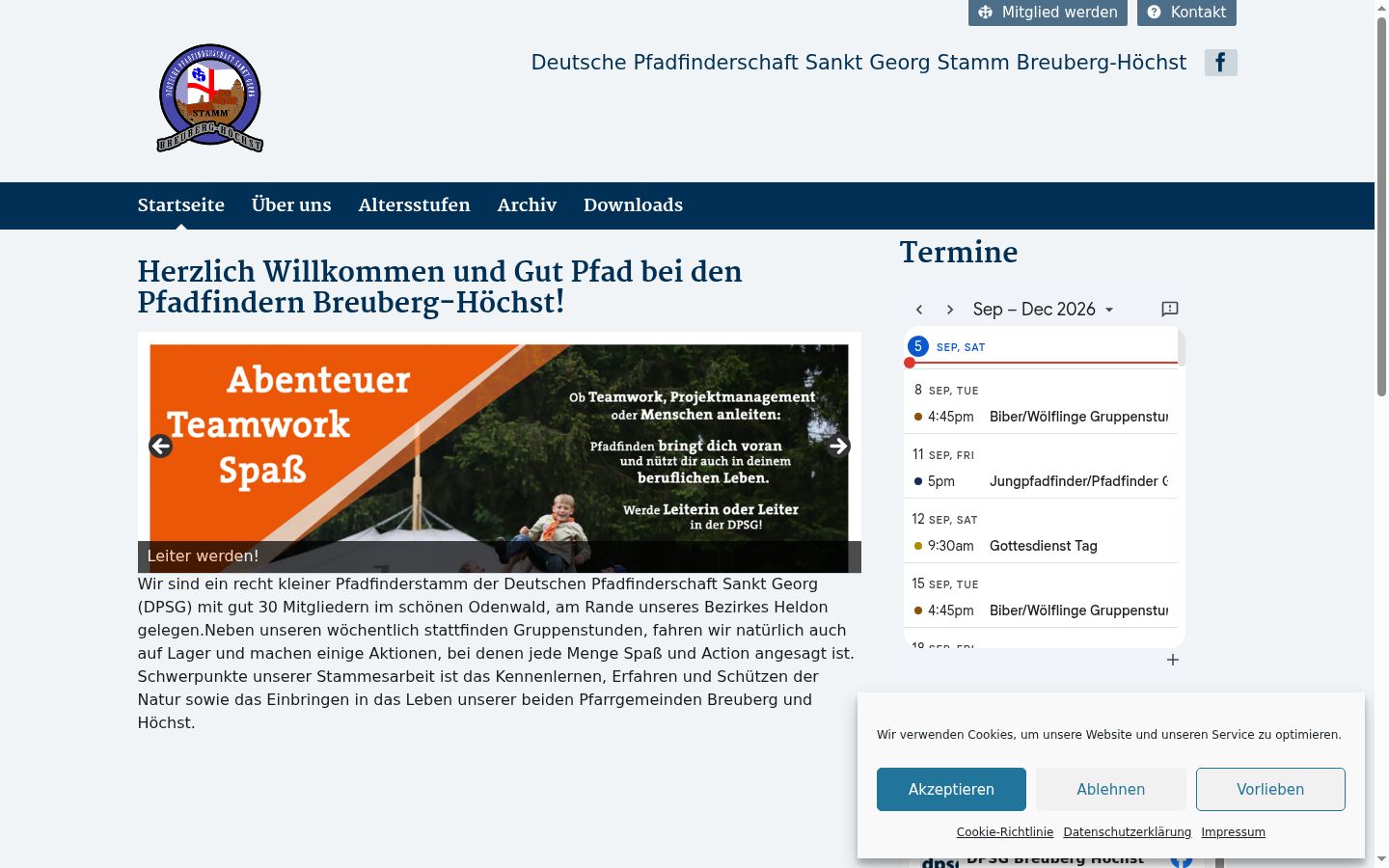This screenshot has height=868, width=1389.
Task: Select the 5 Sep, Sat date header
Action: (947, 346)
